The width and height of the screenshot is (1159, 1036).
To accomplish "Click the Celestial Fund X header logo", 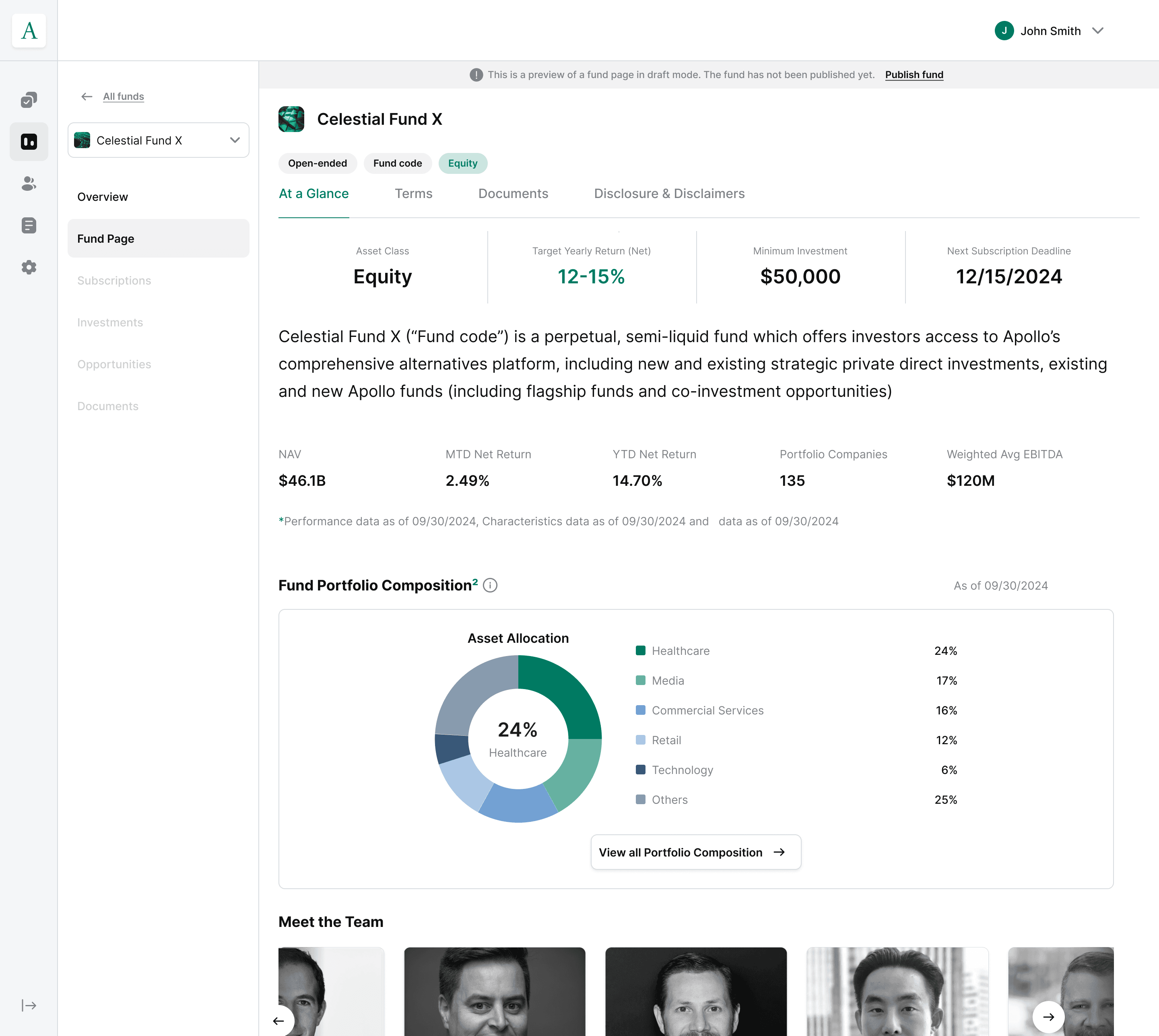I will tap(291, 119).
